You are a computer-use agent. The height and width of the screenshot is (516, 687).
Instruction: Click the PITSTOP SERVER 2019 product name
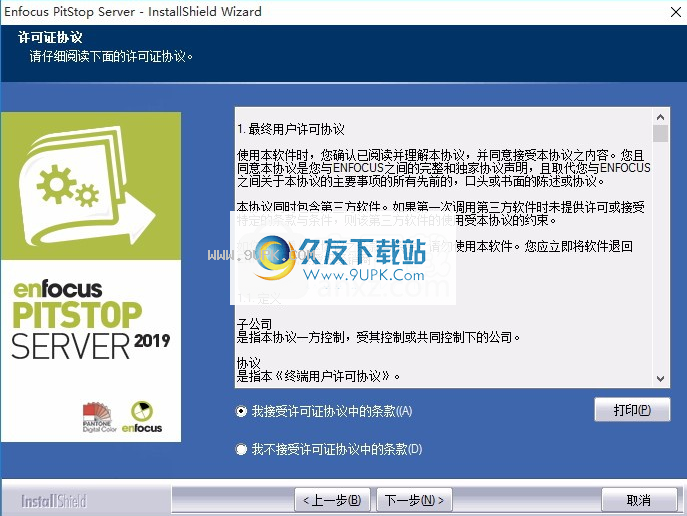pyautogui.click(x=90, y=330)
